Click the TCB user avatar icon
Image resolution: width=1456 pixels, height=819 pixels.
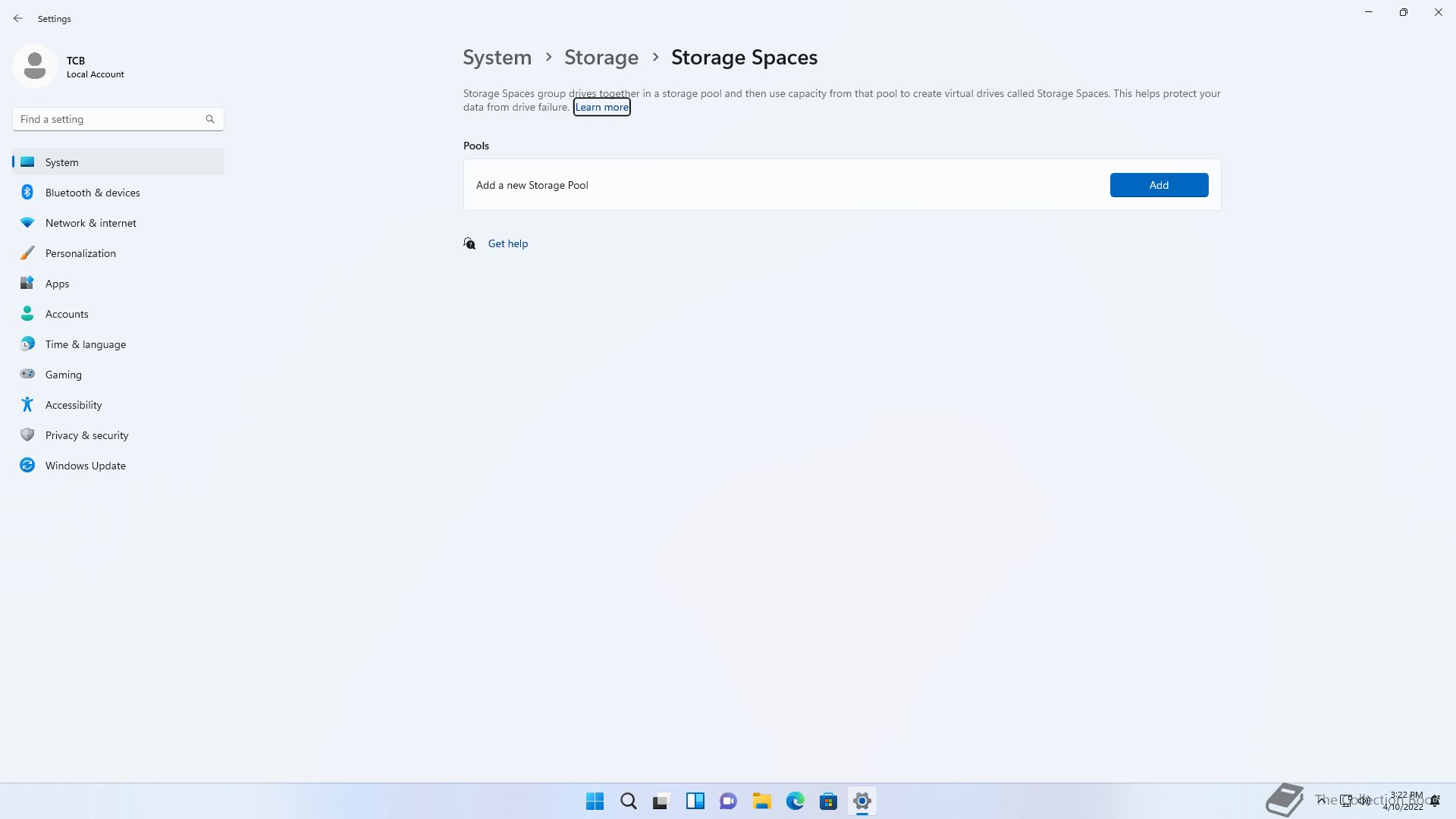pyautogui.click(x=35, y=67)
